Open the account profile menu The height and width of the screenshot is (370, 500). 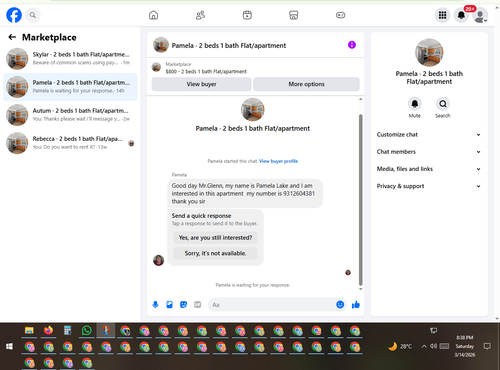point(480,16)
